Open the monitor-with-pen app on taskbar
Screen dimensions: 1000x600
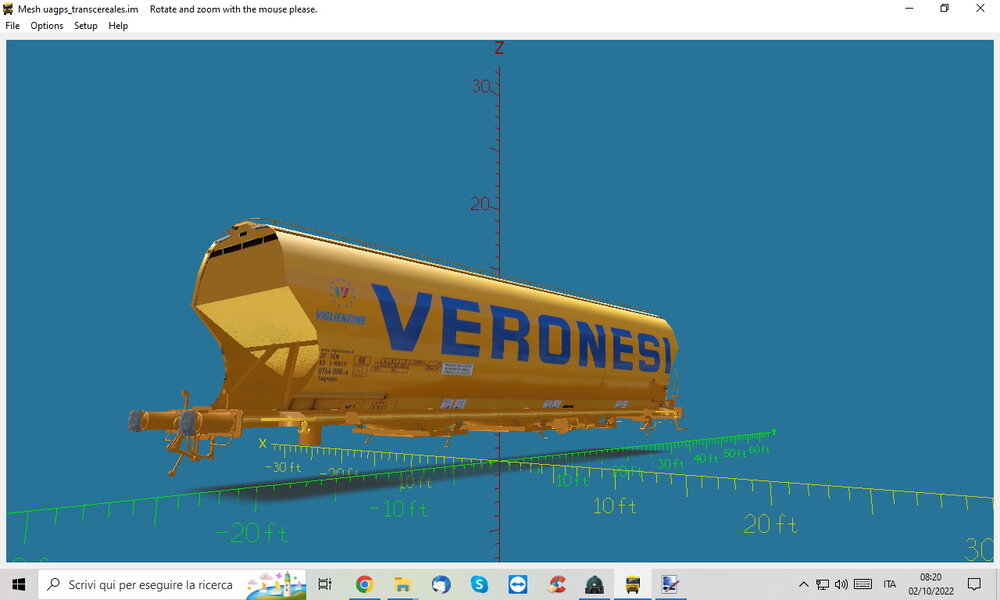(x=670, y=584)
